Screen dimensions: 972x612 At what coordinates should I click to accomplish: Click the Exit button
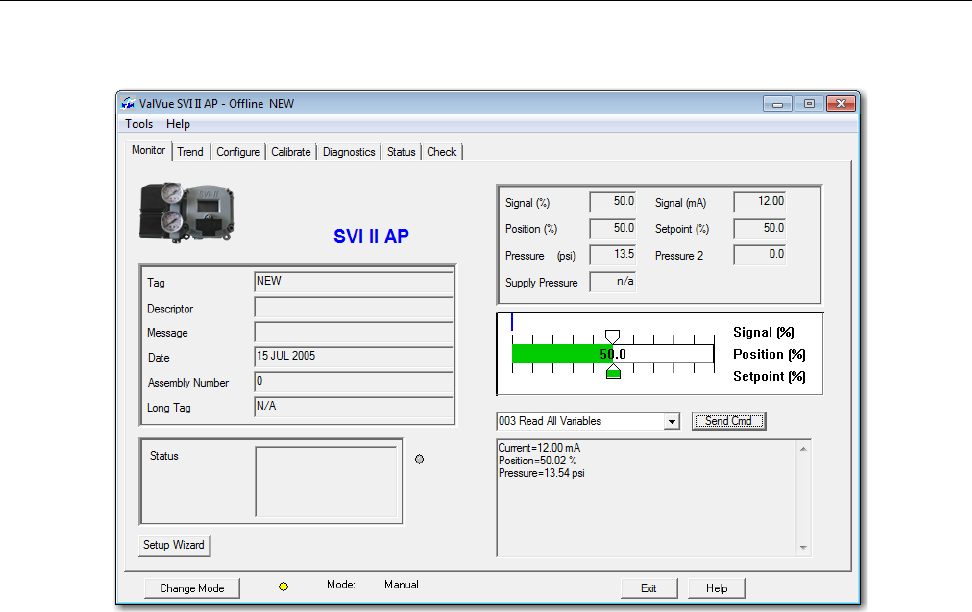coord(648,588)
